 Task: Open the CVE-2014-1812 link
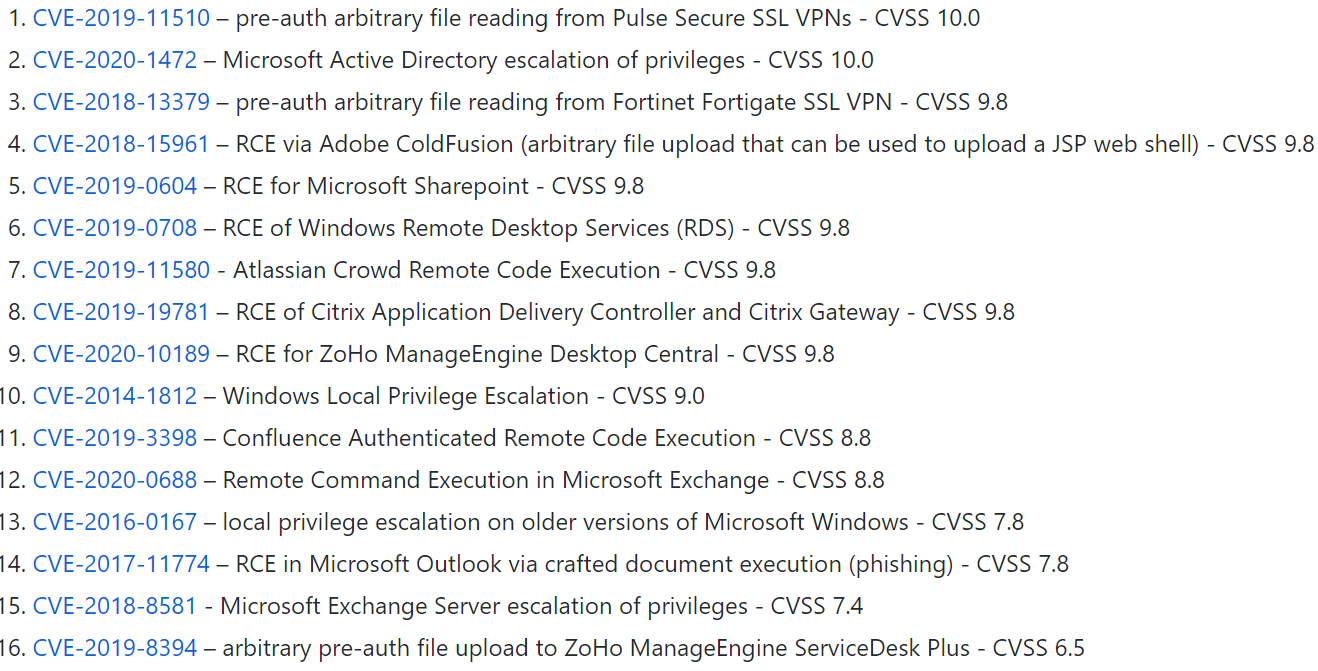click(115, 396)
